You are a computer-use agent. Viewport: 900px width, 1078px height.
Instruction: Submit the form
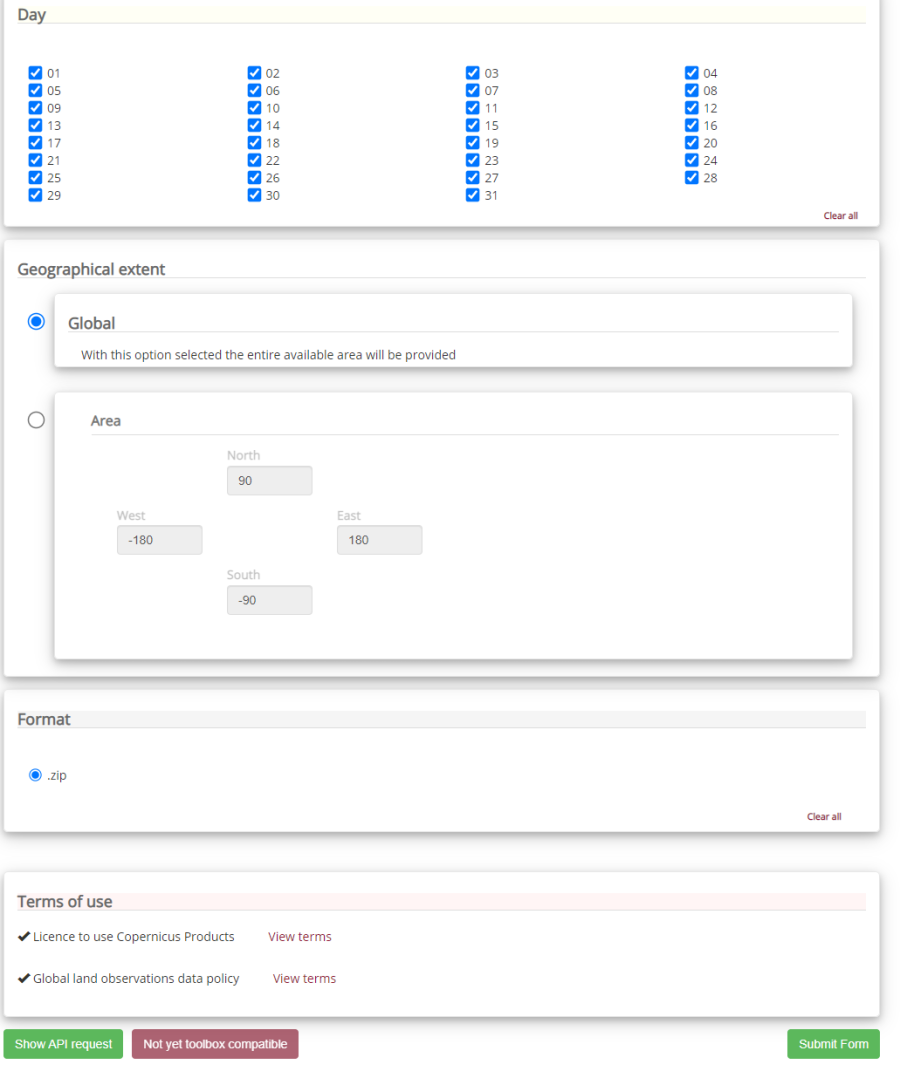click(x=833, y=1044)
